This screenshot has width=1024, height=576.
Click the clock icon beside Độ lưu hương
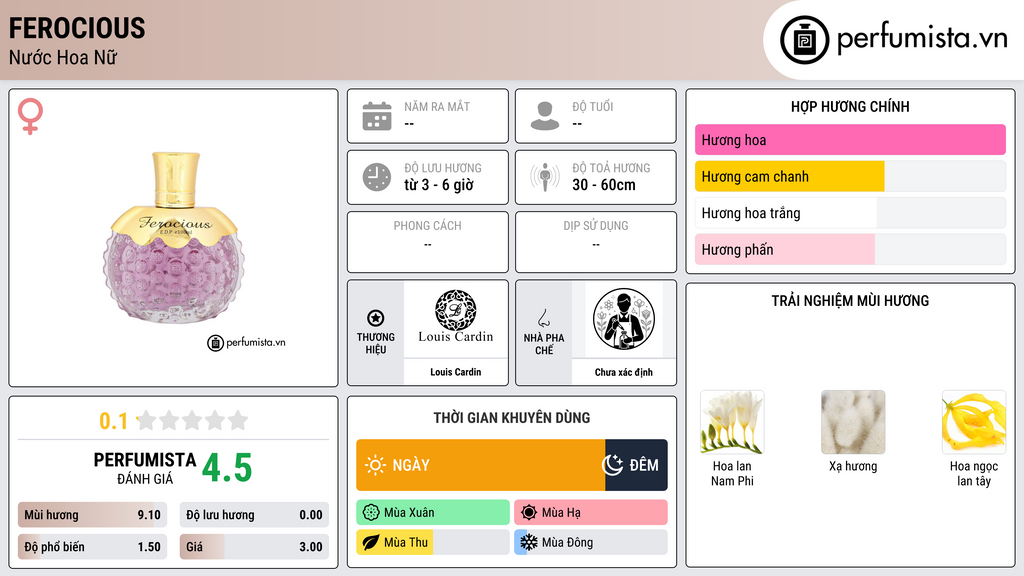click(x=377, y=177)
